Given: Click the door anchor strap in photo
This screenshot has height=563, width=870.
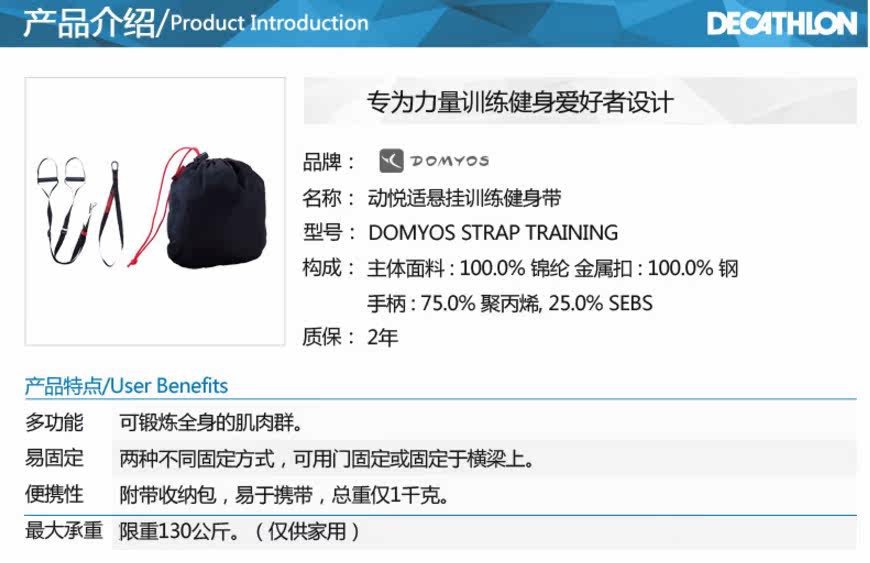Looking at the screenshot, I should click(112, 214).
